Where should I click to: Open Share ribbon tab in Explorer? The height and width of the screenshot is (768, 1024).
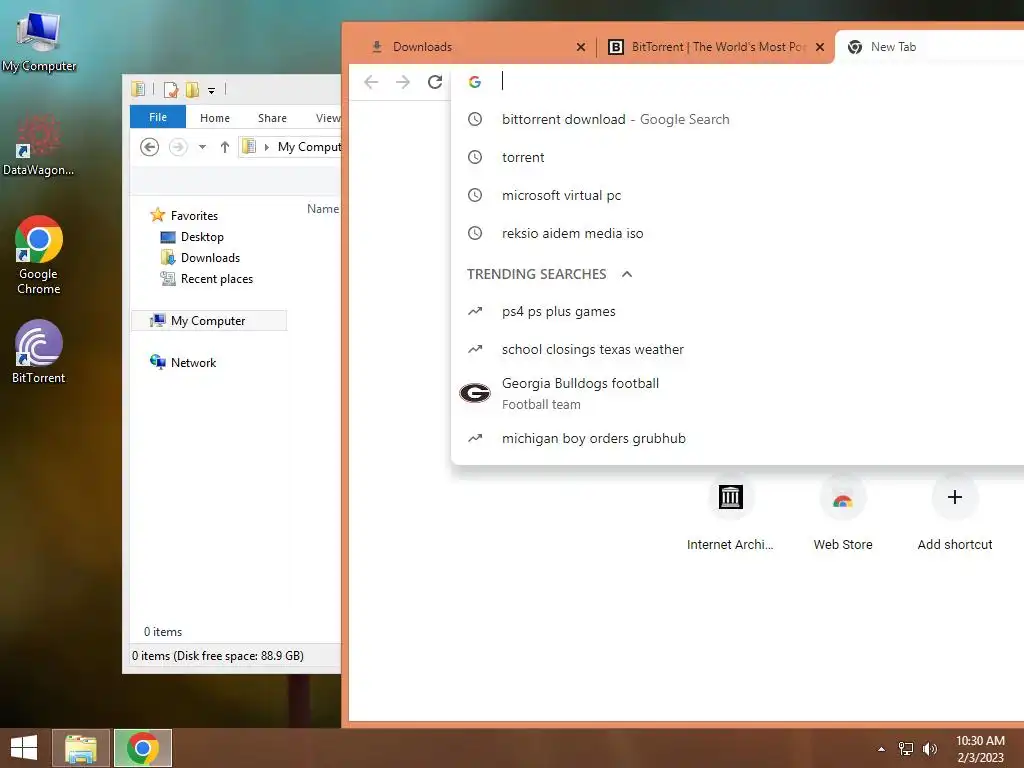[272, 118]
